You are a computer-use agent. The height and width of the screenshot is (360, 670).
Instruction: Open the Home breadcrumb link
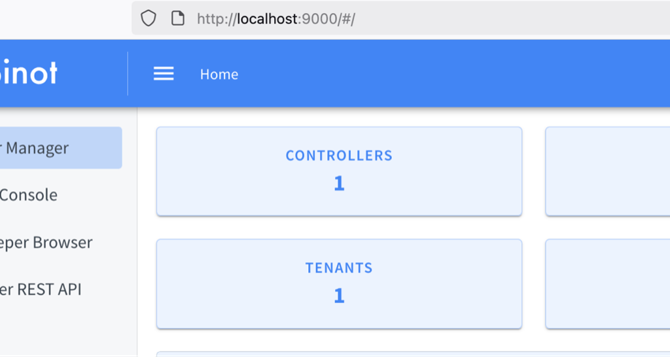pos(219,74)
